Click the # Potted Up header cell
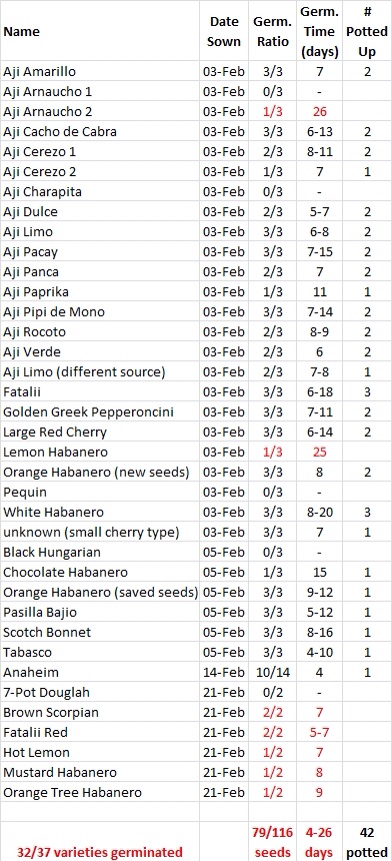 367,31
